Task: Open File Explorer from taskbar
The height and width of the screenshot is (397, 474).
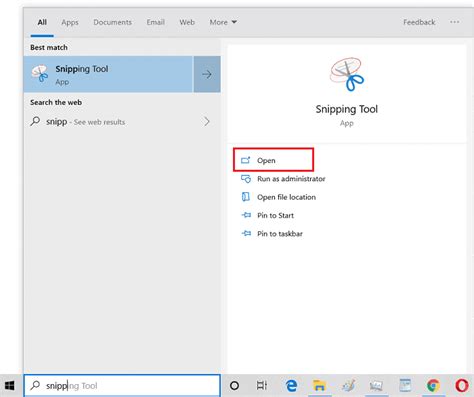Action: 319,386
